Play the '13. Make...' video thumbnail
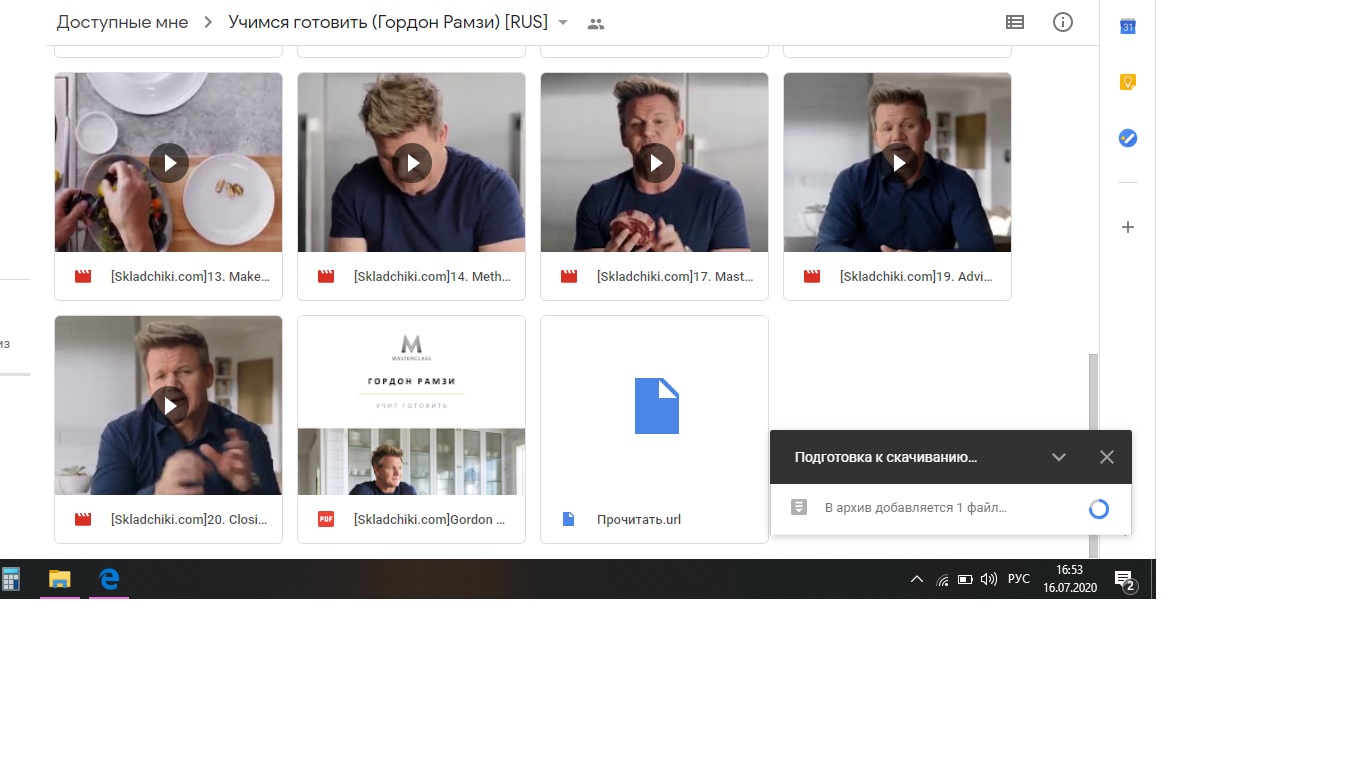The height and width of the screenshot is (768, 1366). pyautogui.click(x=169, y=162)
